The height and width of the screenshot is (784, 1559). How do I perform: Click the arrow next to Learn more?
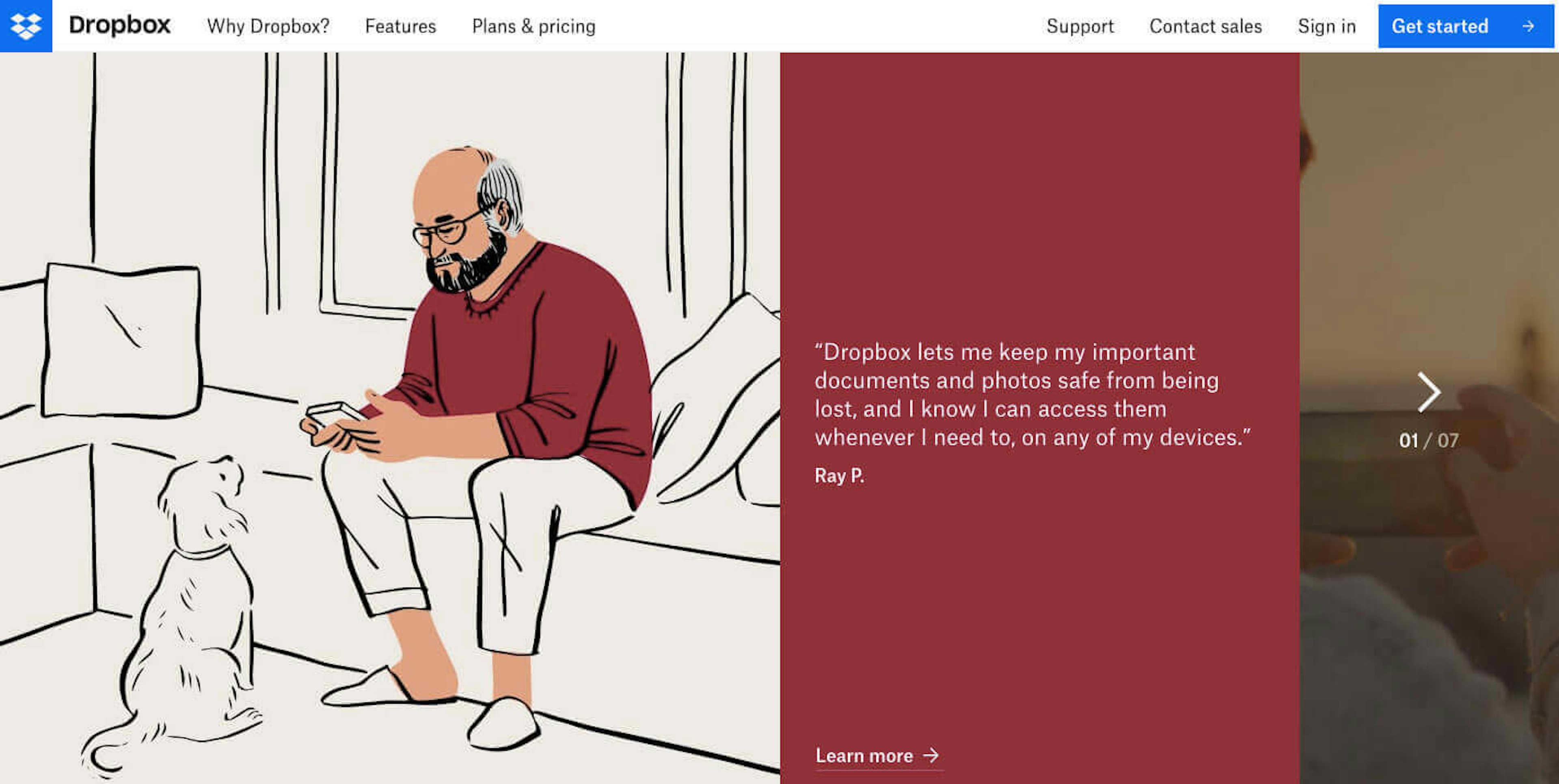pos(931,755)
